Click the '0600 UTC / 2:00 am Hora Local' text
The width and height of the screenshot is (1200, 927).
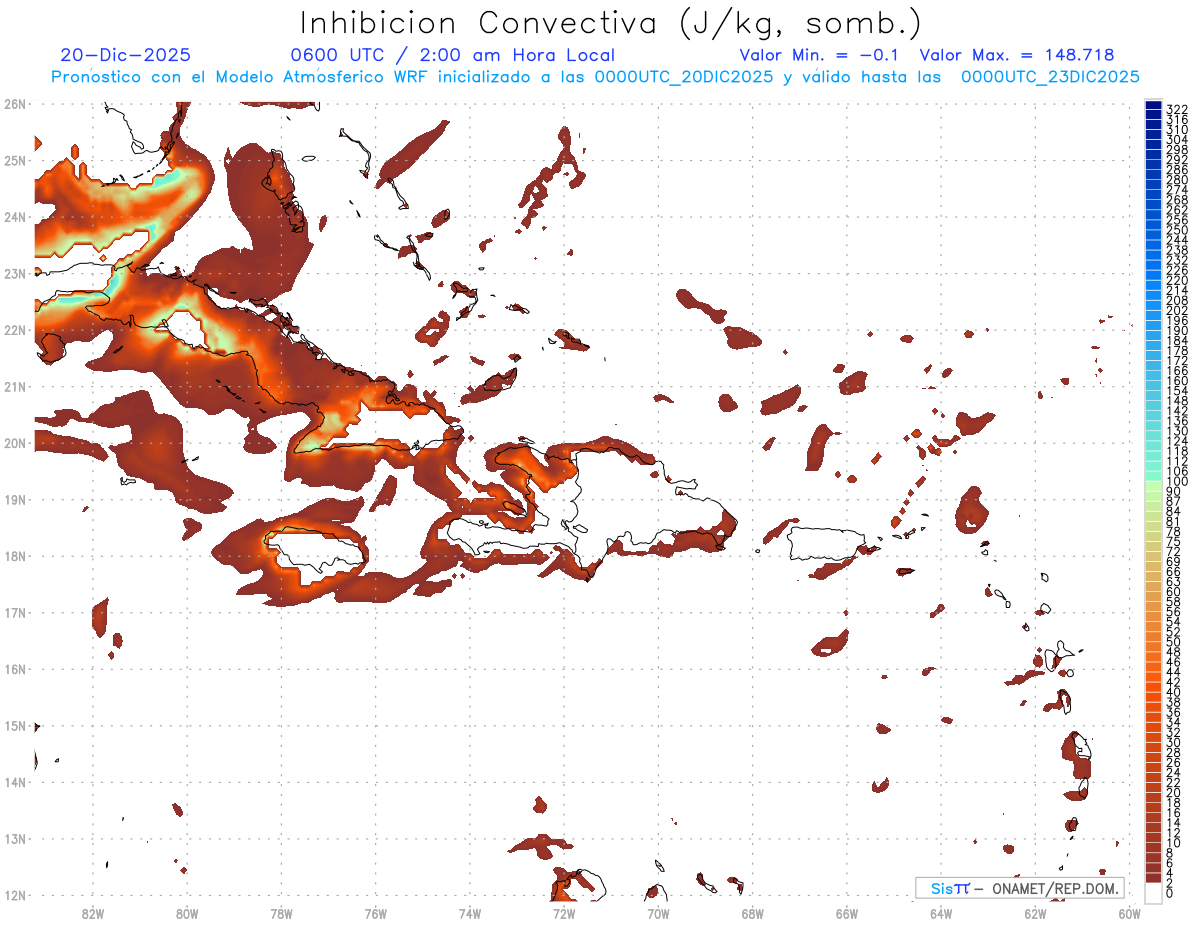tap(452, 55)
